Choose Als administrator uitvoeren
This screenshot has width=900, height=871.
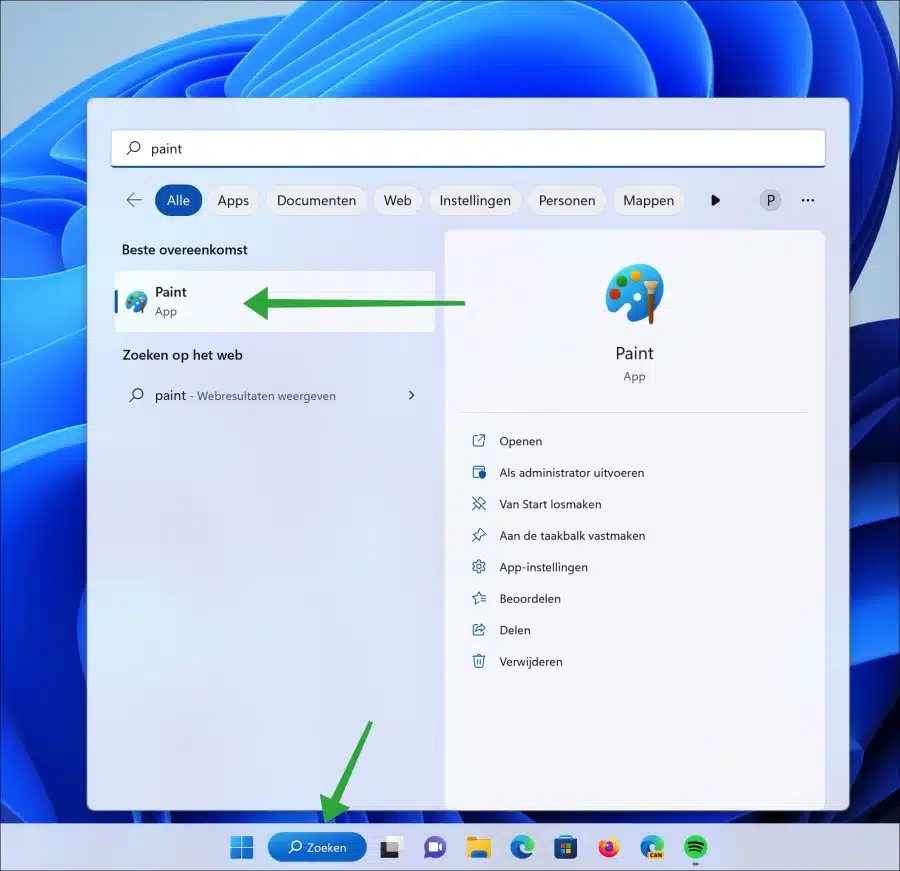point(572,473)
